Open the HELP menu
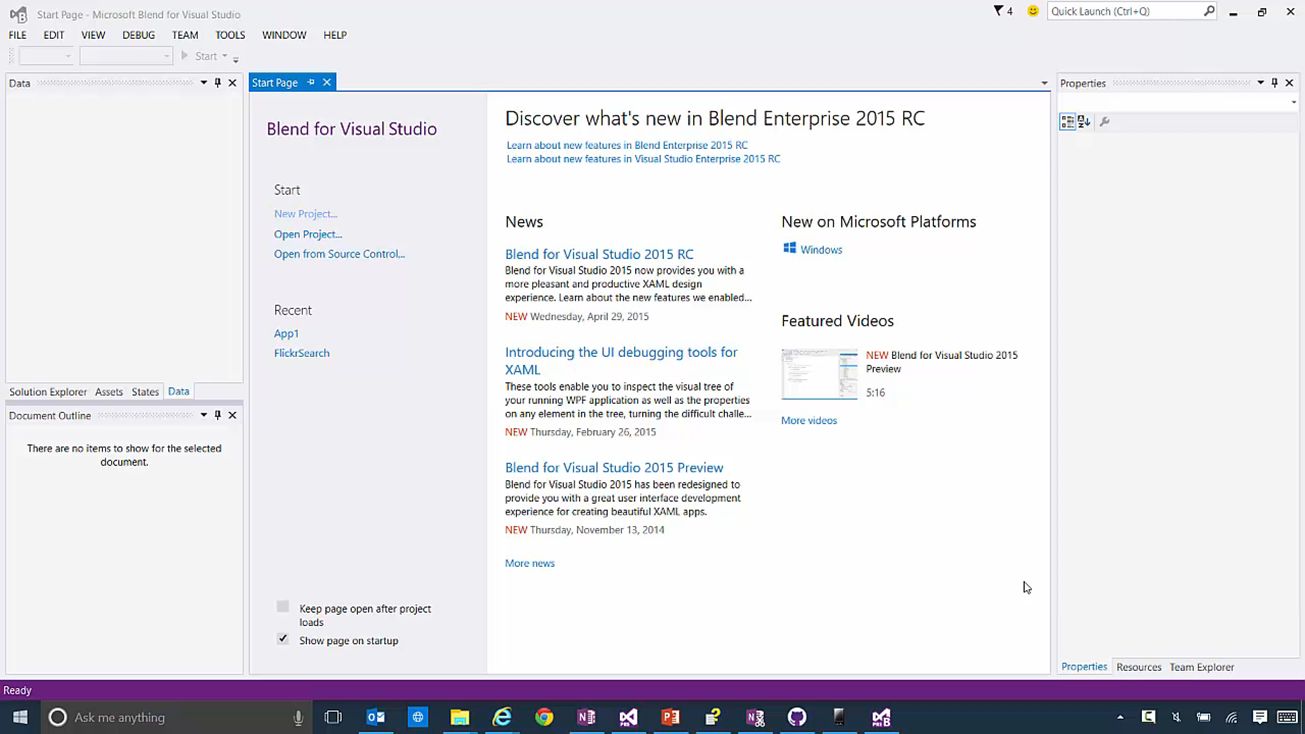 click(335, 35)
